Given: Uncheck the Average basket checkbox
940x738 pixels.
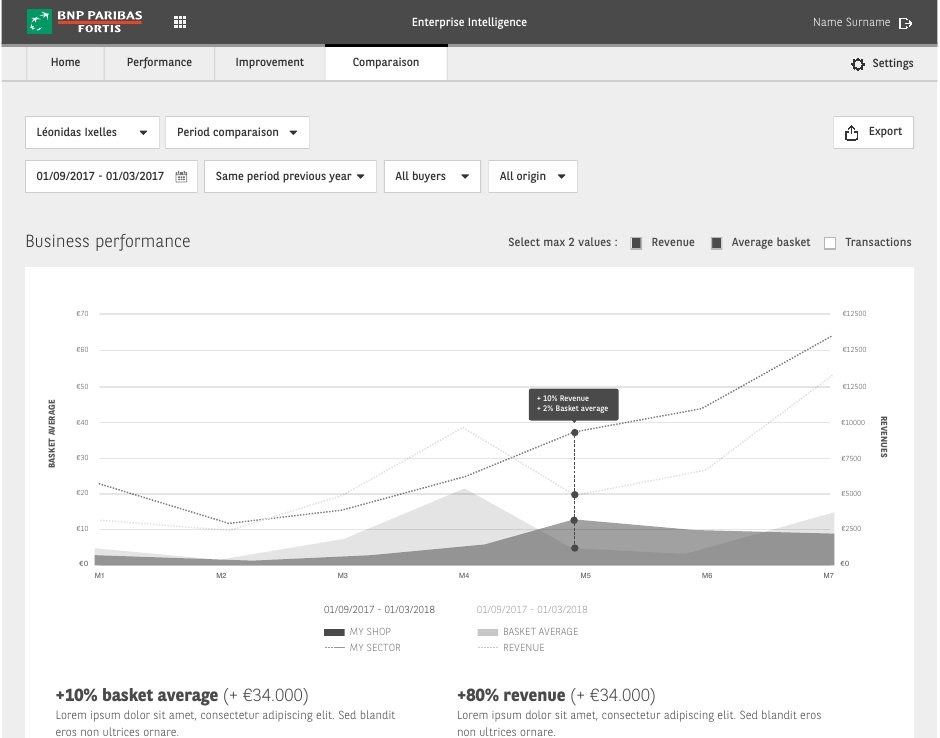Looking at the screenshot, I should 716,243.
